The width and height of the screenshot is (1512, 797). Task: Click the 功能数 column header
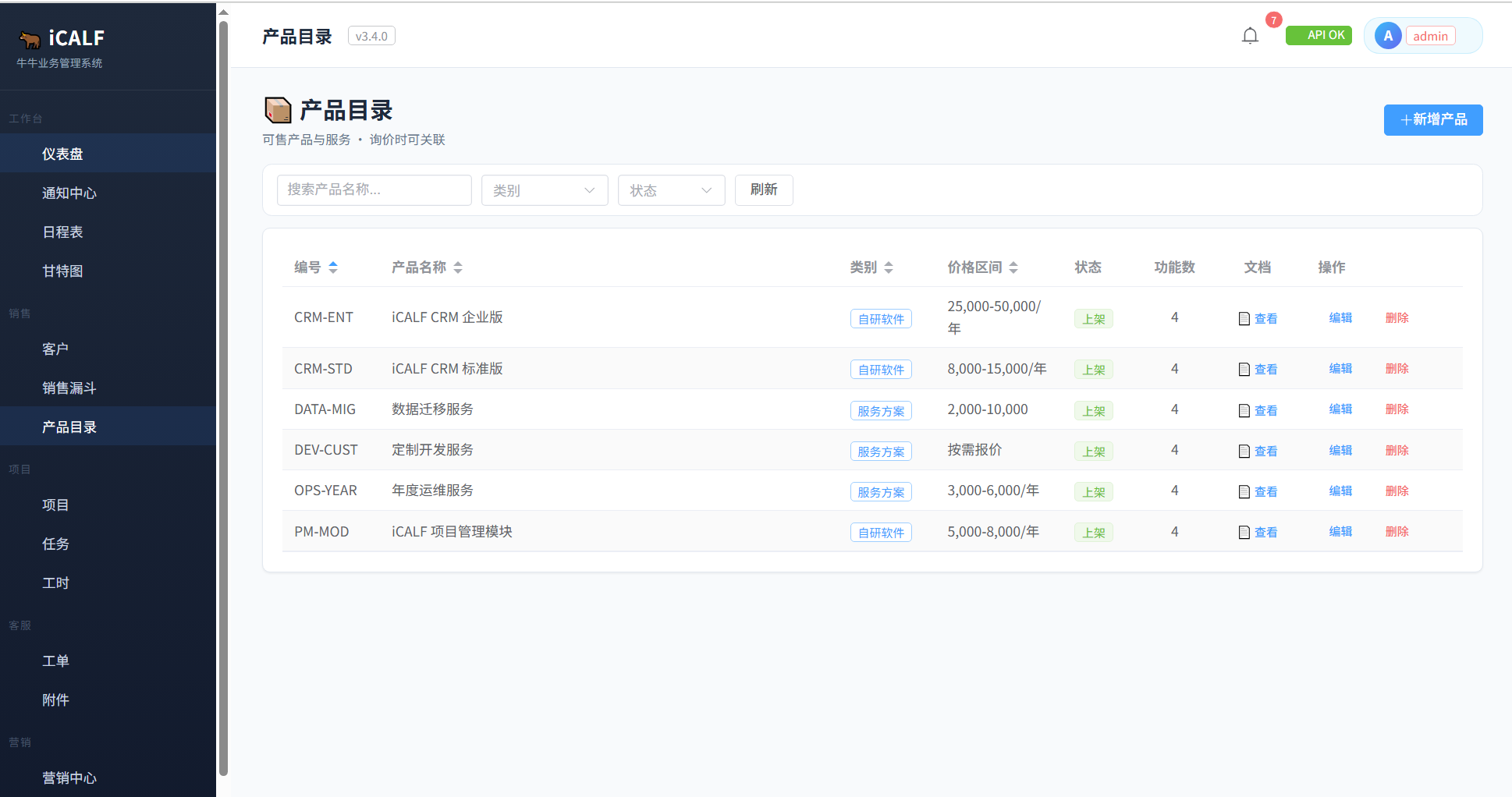click(x=1174, y=267)
